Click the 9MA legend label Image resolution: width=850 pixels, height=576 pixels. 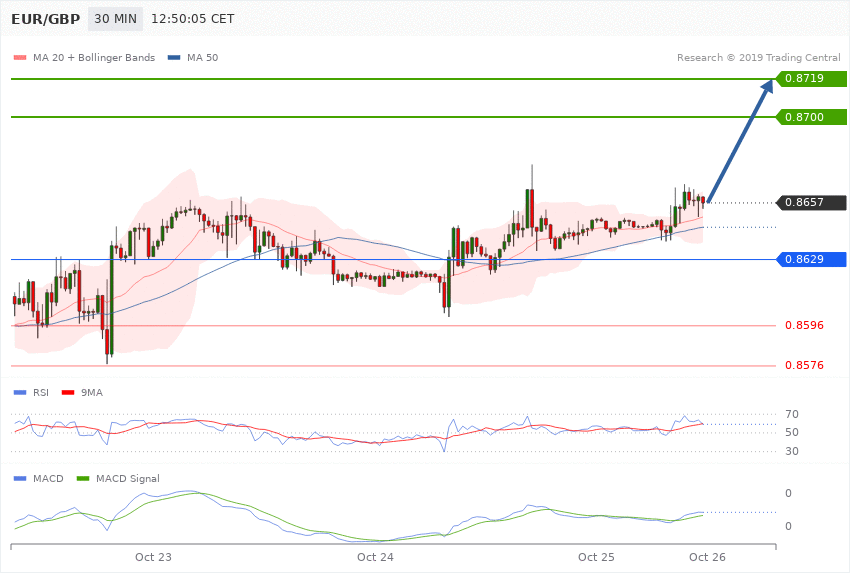click(x=92, y=393)
